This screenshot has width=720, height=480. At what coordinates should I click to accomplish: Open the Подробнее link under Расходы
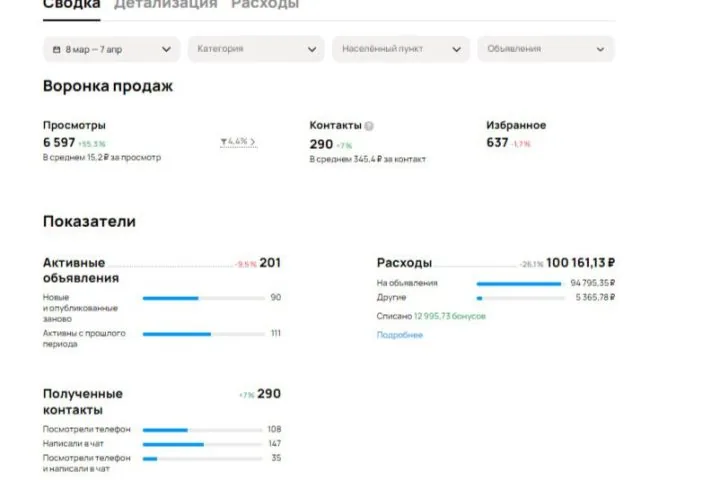tap(399, 335)
